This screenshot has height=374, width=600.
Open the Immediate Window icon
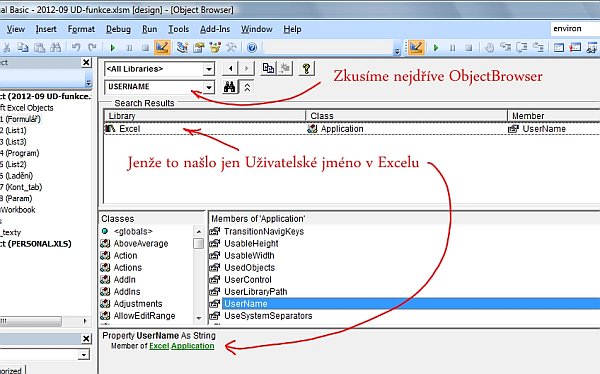(x=575, y=47)
